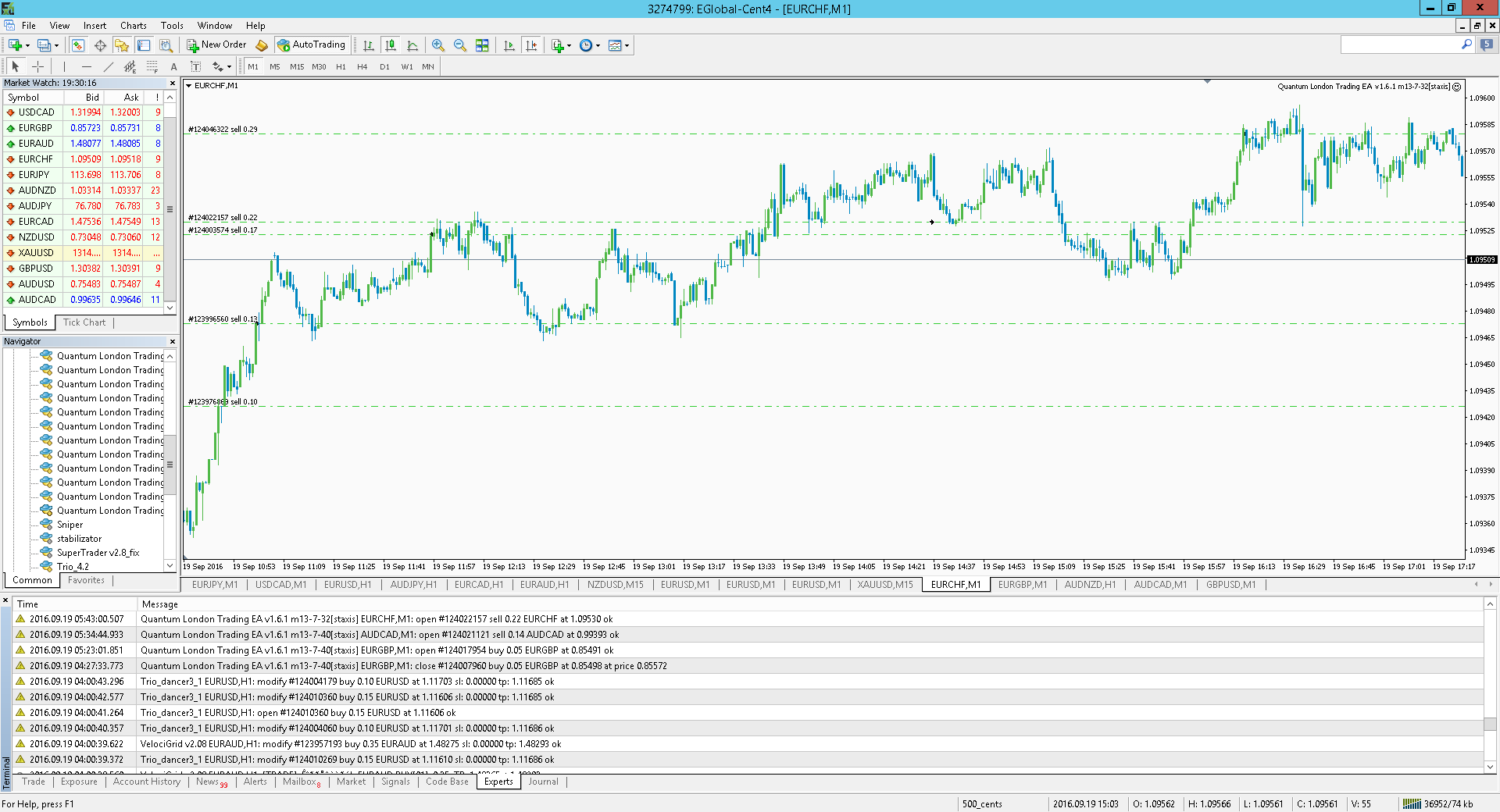1500x812 pixels.
Task: Open the Strategy Tester icon
Action: 166,45
